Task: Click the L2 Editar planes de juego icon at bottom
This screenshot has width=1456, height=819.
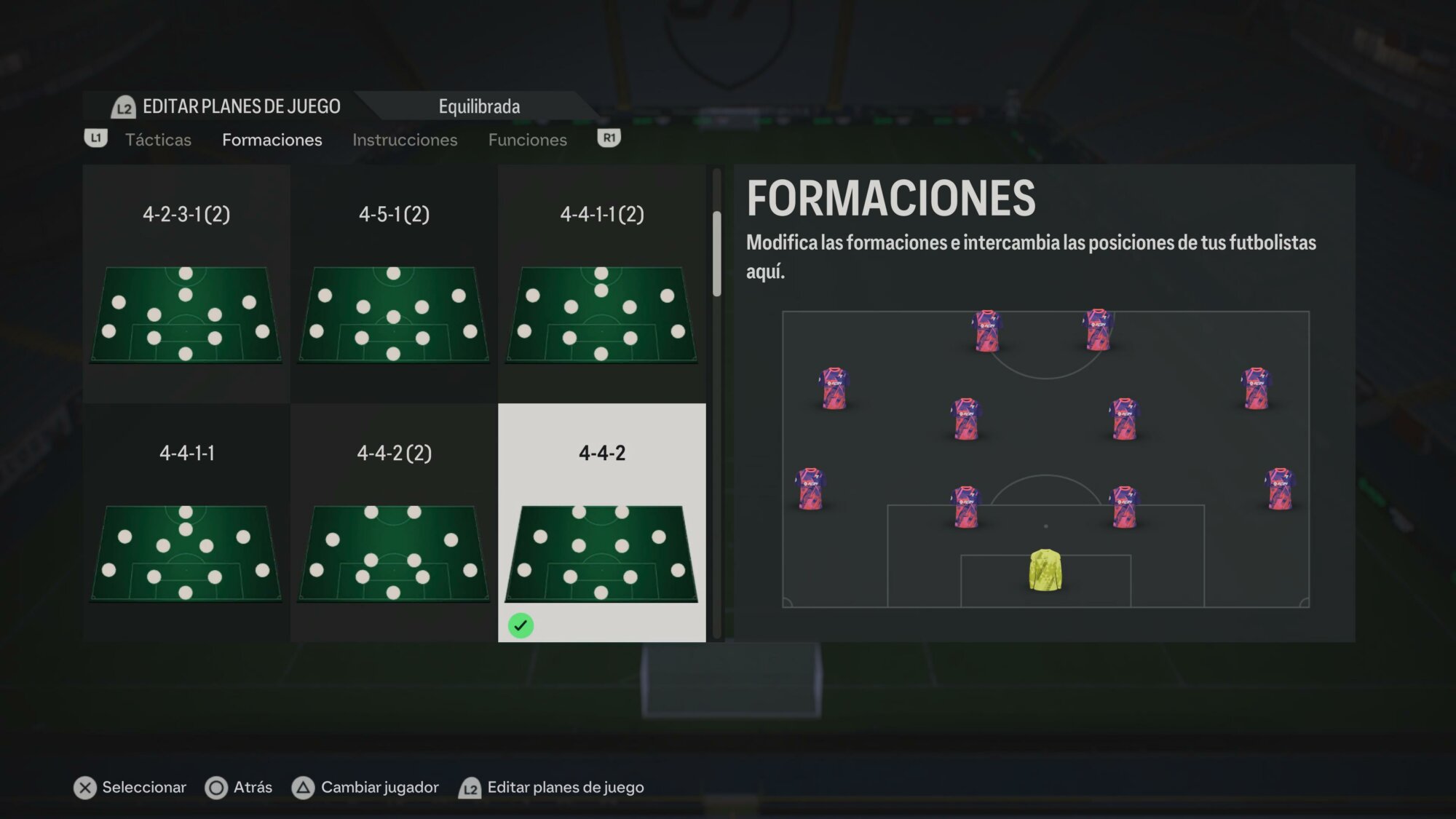Action: click(470, 788)
